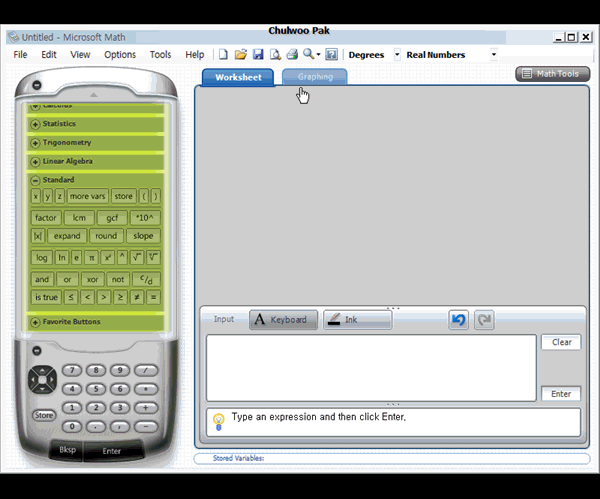Screen dimensions: 600x499
Task: Click the slope function button
Action: click(x=143, y=236)
